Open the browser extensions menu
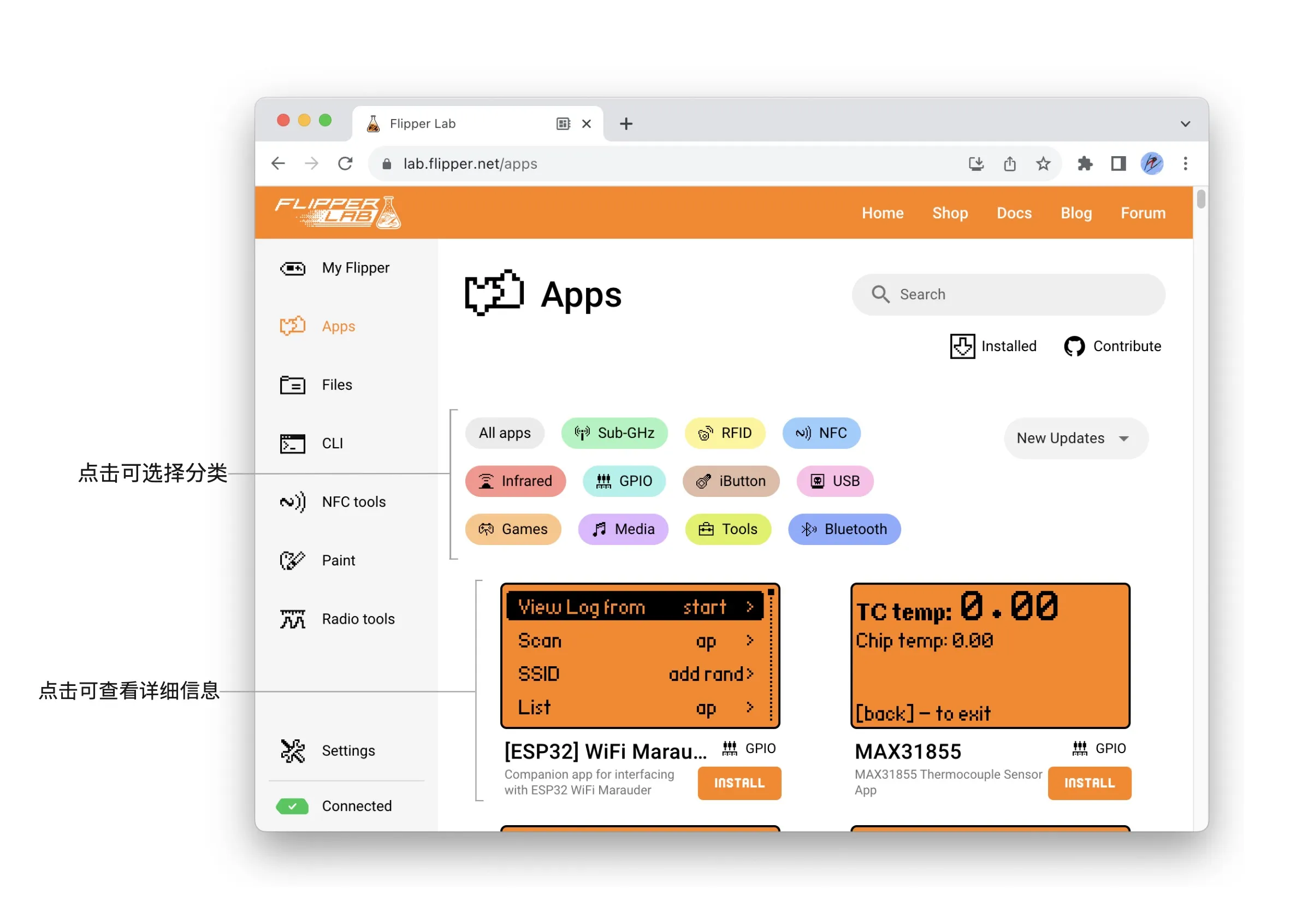 coord(1085,164)
